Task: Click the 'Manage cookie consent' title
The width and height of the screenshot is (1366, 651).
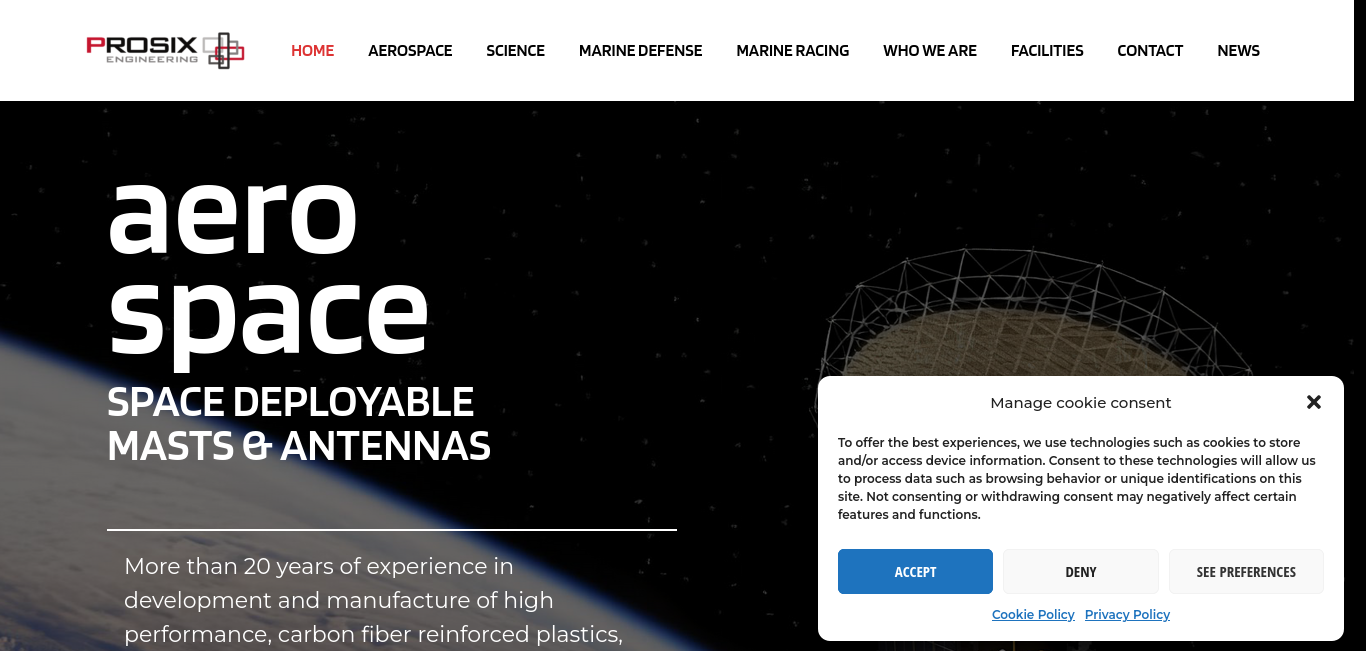Action: tap(1081, 403)
